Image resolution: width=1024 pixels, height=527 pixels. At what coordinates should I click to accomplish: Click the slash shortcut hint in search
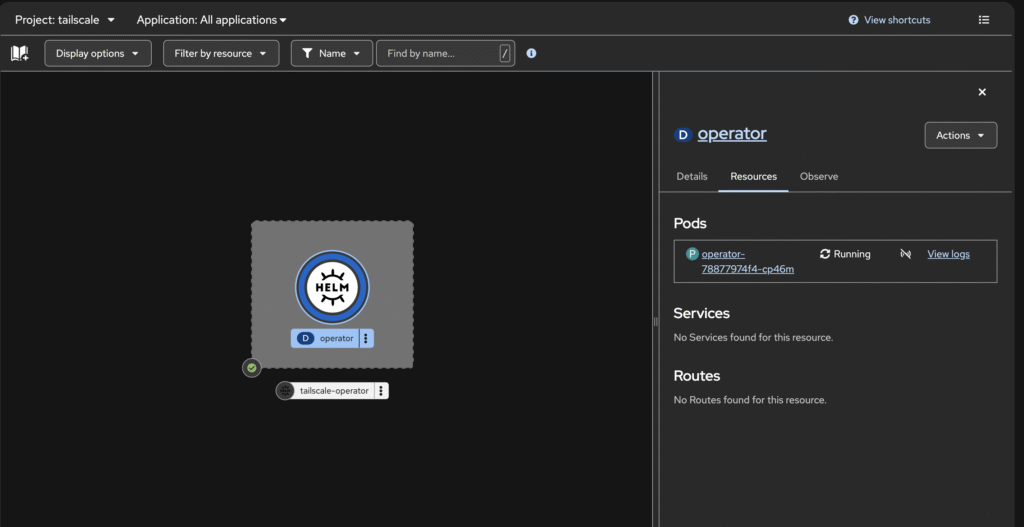pos(504,54)
